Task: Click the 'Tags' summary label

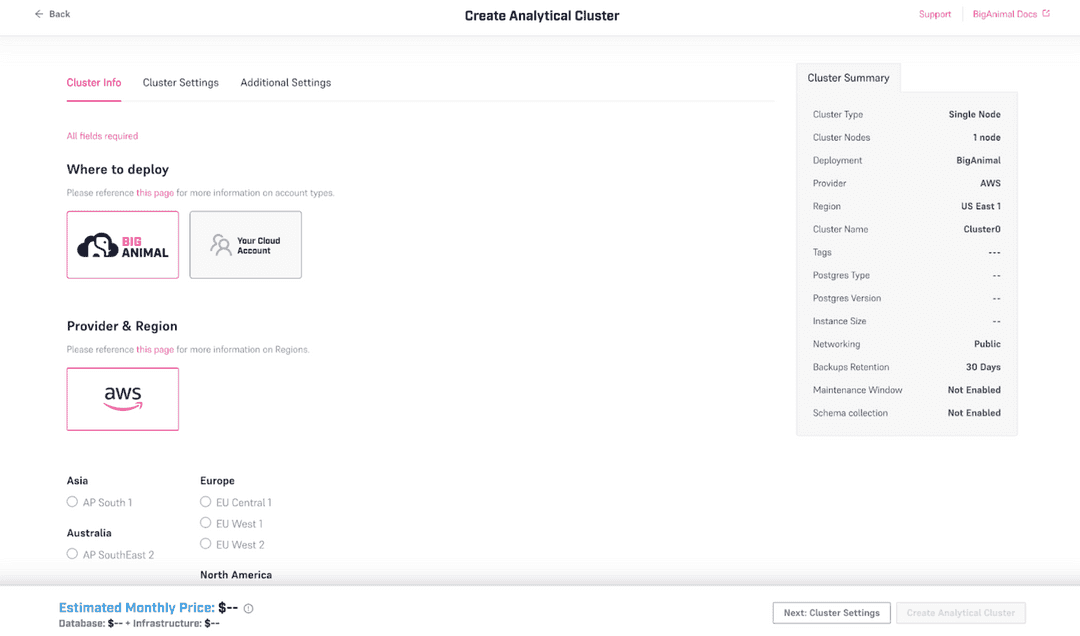Action: [x=822, y=252]
